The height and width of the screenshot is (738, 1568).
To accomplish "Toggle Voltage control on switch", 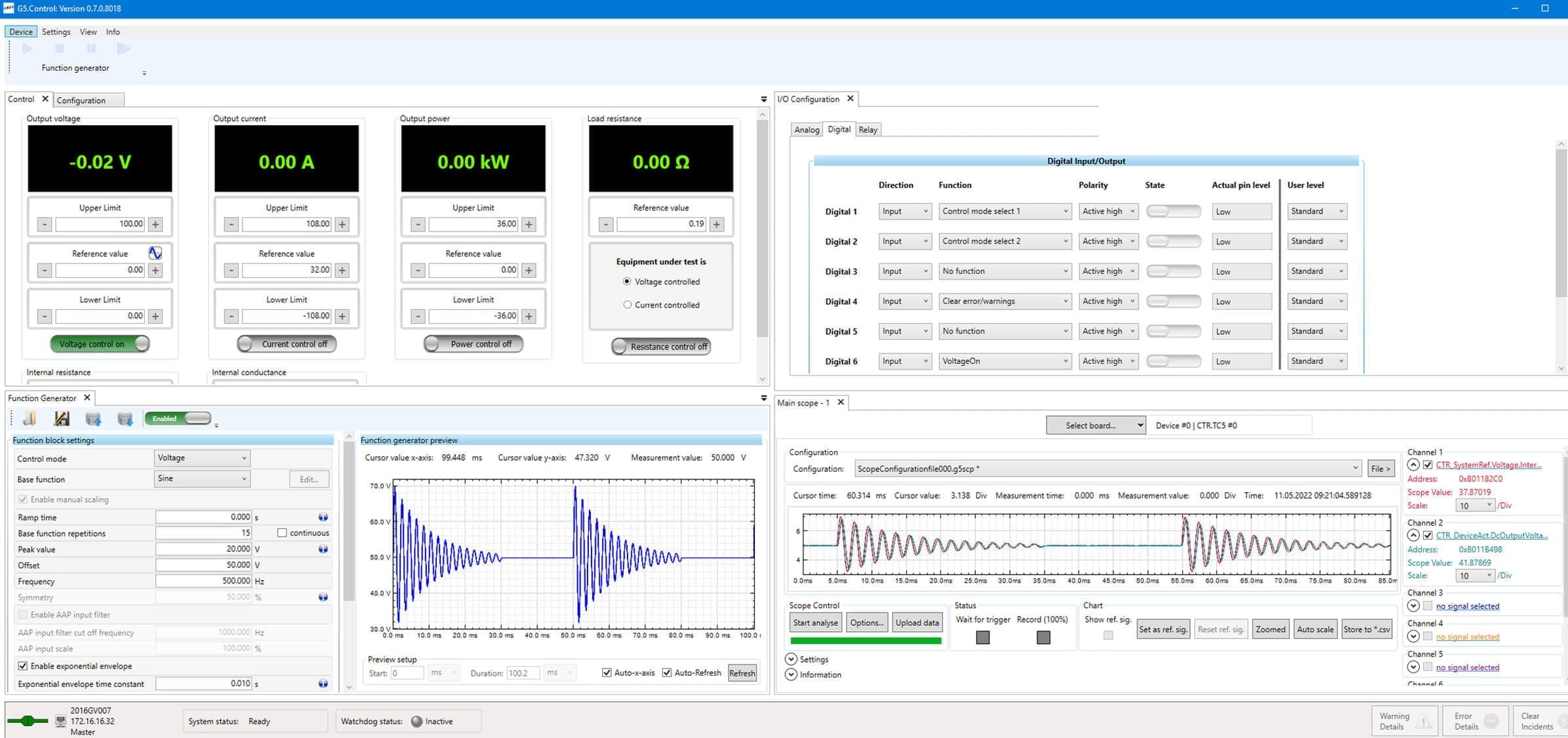I will pyautogui.click(x=100, y=344).
